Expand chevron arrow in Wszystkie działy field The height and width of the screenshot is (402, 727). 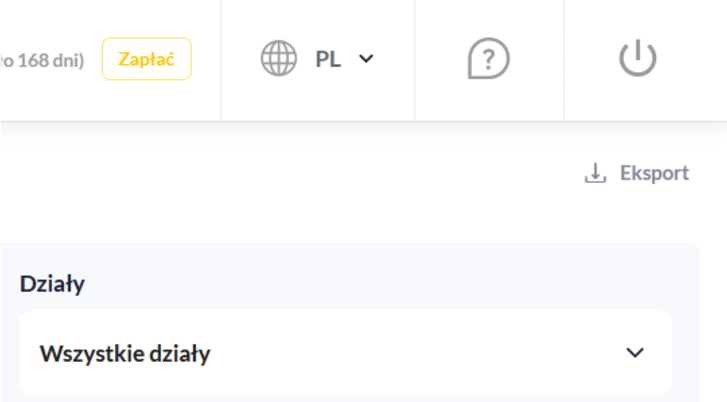click(x=635, y=353)
